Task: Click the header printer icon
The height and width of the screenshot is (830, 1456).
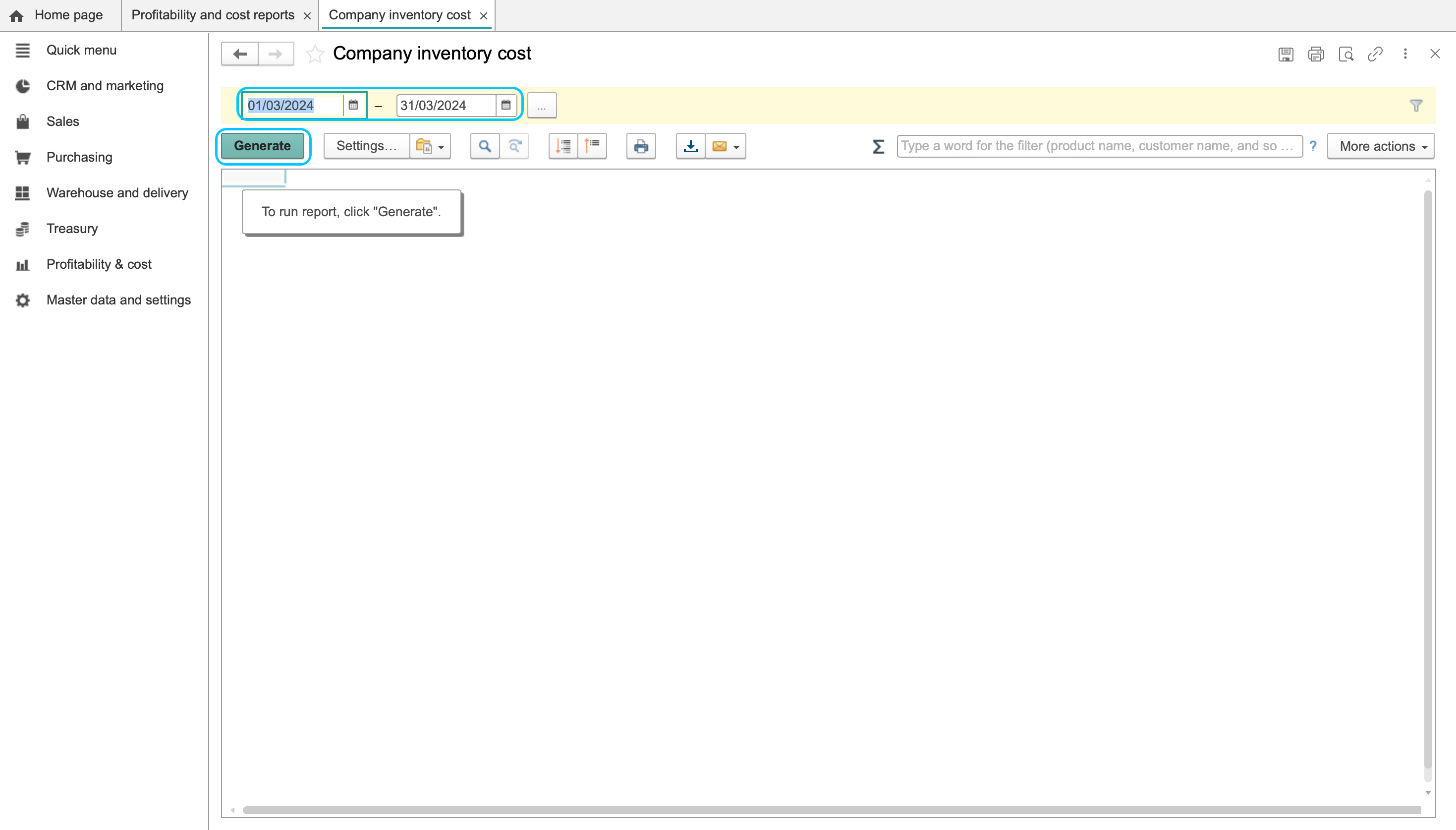Action: click(1316, 54)
